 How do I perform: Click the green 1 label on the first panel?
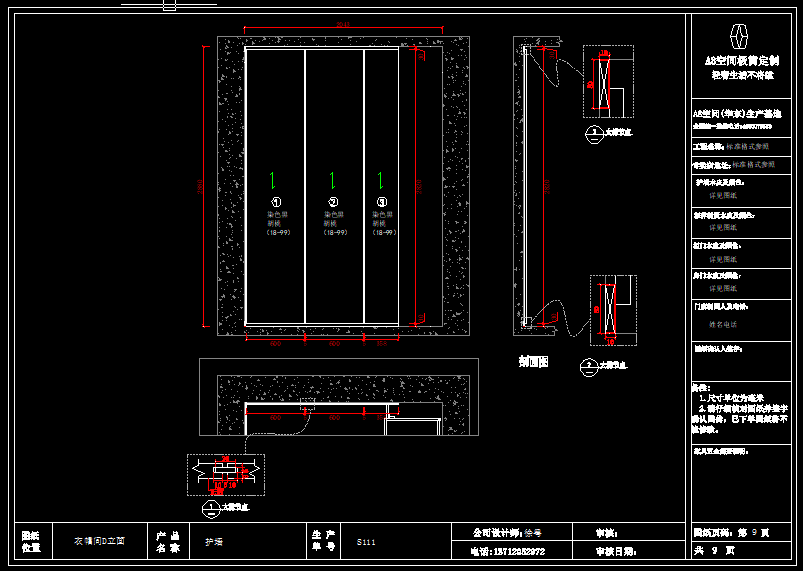(x=272, y=180)
